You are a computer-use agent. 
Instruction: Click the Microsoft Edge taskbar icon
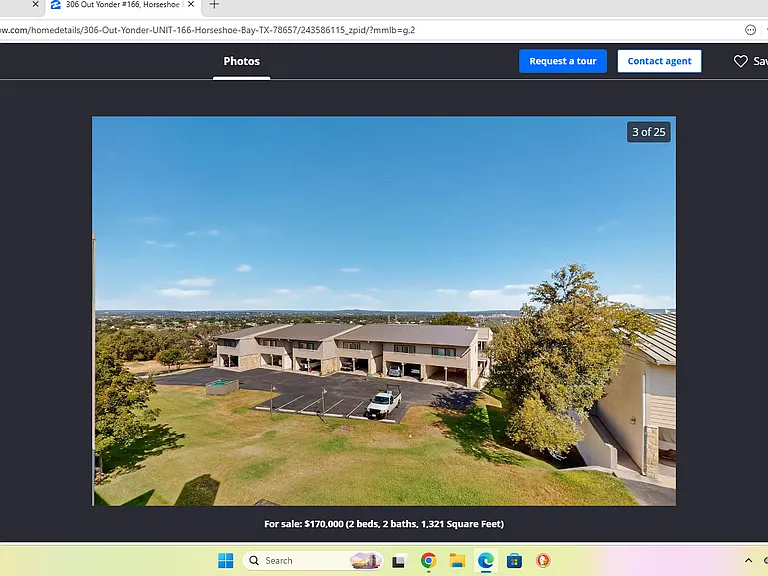pyautogui.click(x=485, y=560)
